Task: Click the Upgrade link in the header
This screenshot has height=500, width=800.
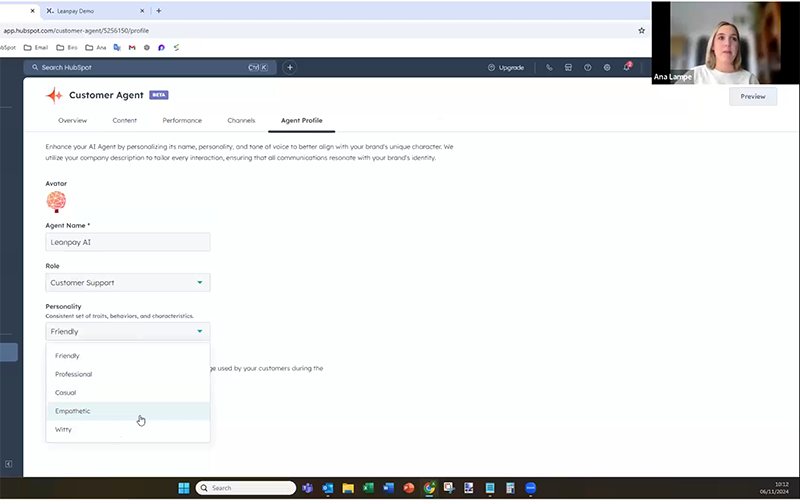Action: [x=506, y=67]
